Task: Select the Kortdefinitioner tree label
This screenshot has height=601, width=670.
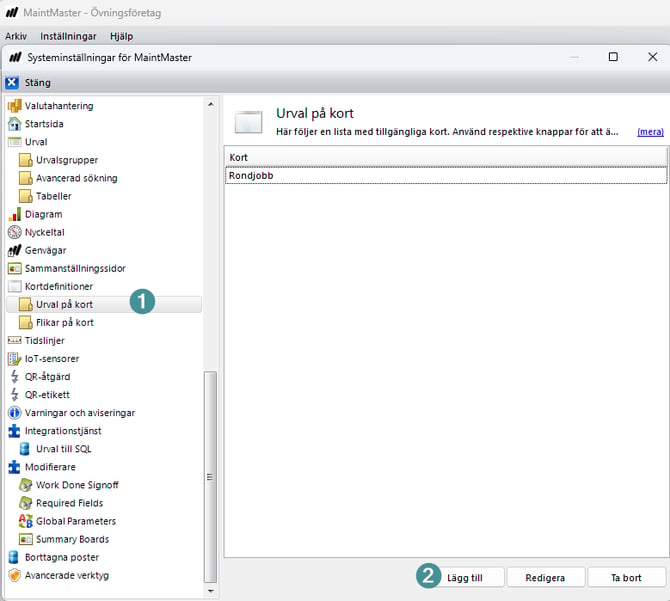Action: (x=59, y=286)
